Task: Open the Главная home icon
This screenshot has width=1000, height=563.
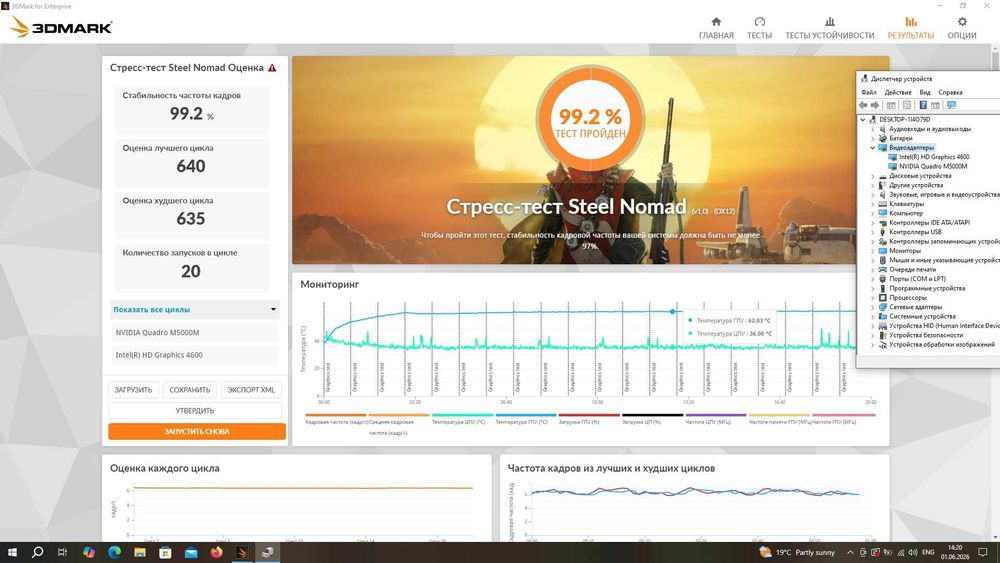Action: pos(716,22)
